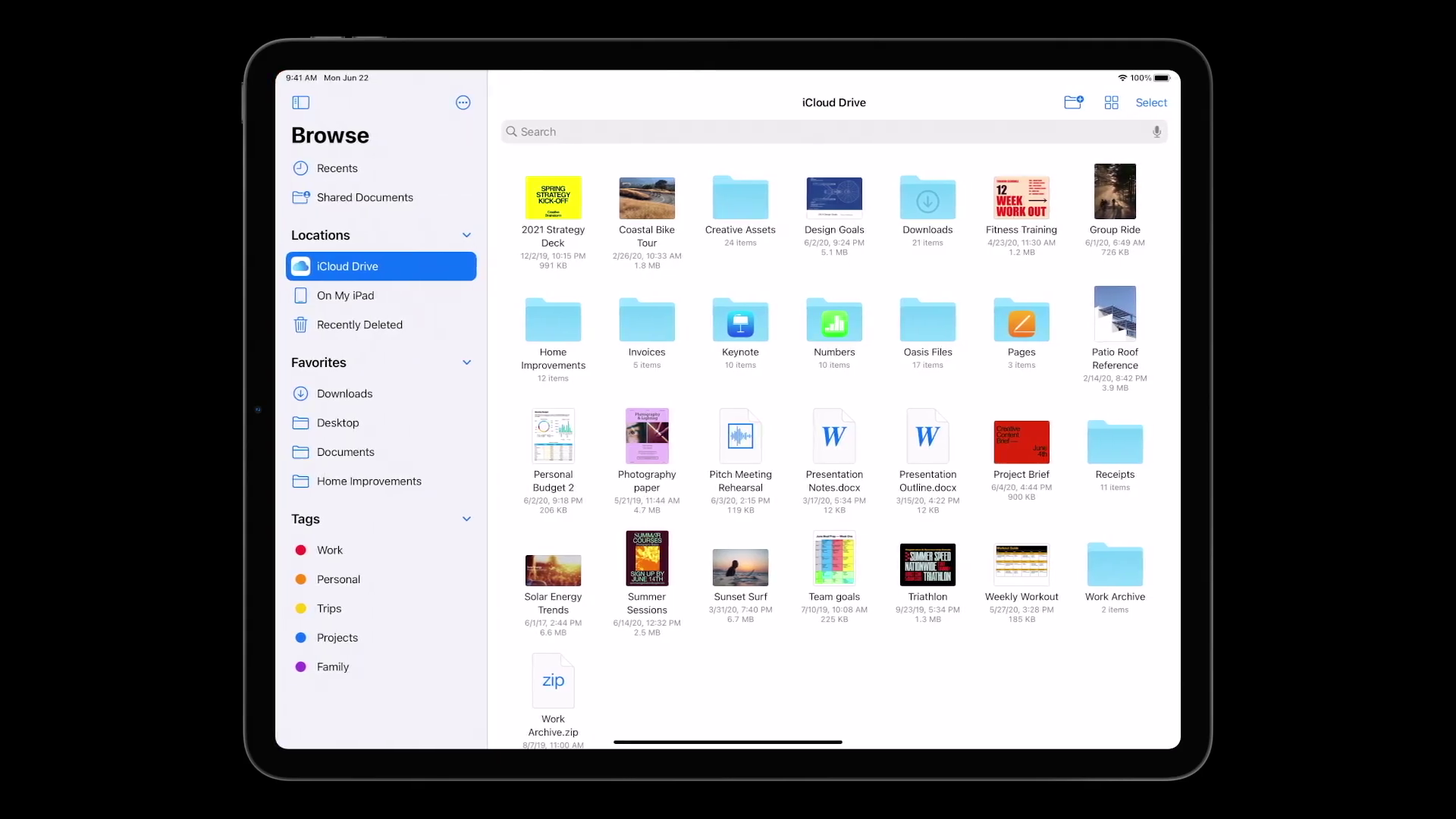The height and width of the screenshot is (819, 1456).
Task: Open the Downloads favorite in sidebar
Action: pos(344,394)
